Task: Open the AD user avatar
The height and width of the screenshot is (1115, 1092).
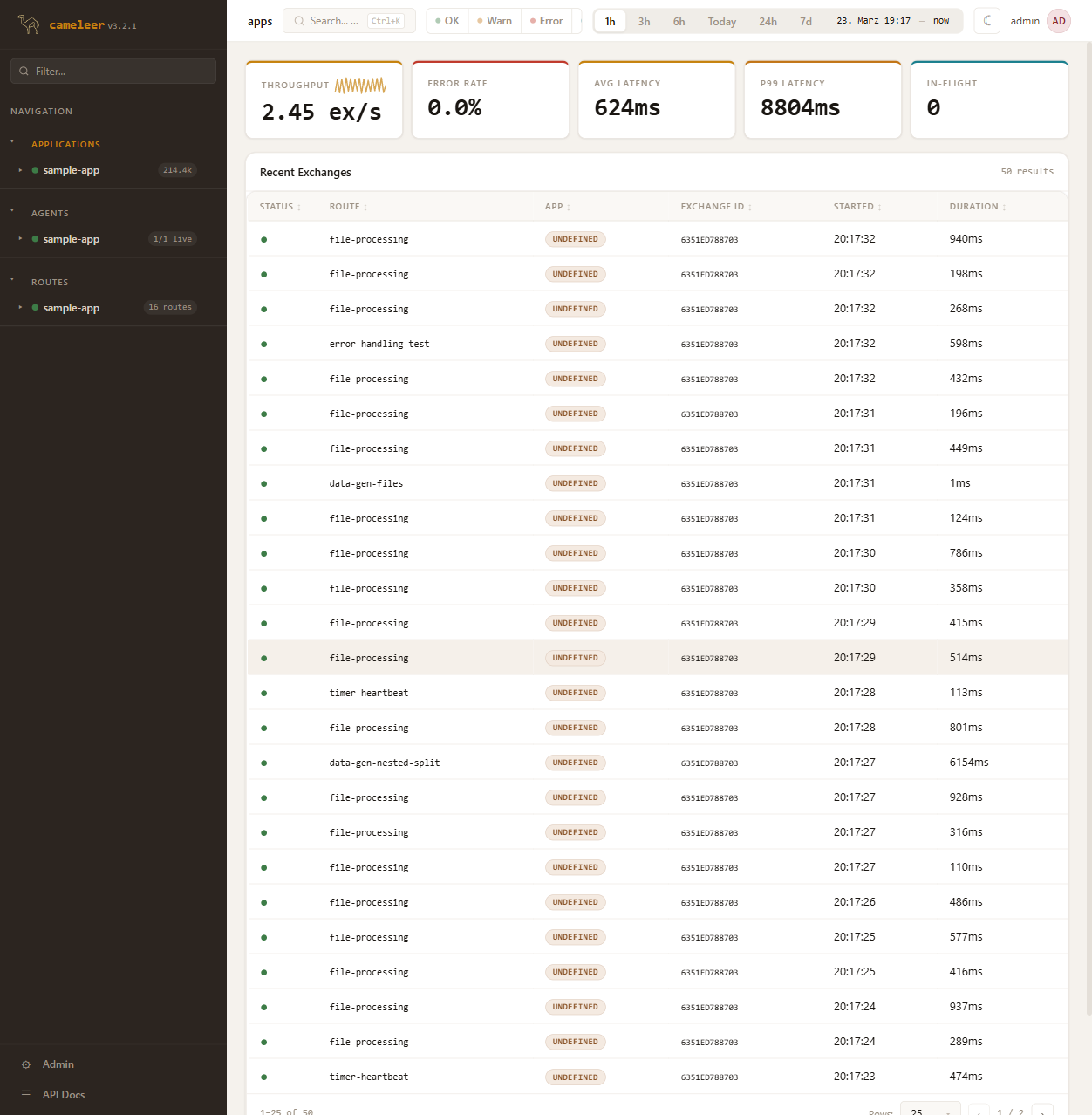Action: coord(1059,21)
